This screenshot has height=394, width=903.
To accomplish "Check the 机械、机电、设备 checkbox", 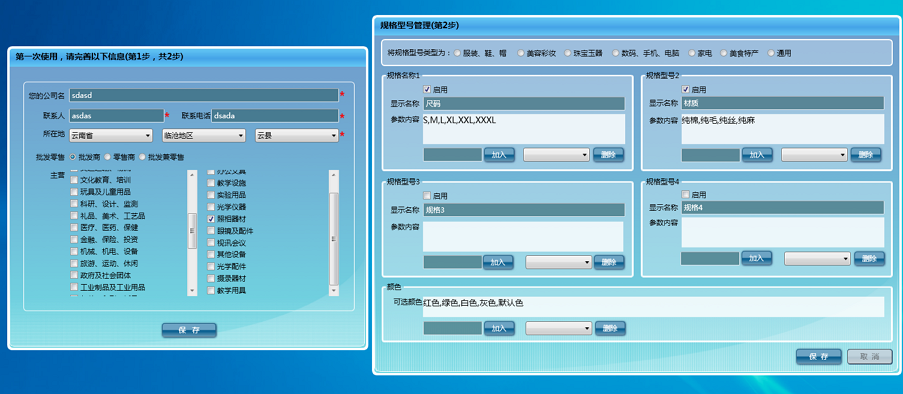I will click(74, 252).
